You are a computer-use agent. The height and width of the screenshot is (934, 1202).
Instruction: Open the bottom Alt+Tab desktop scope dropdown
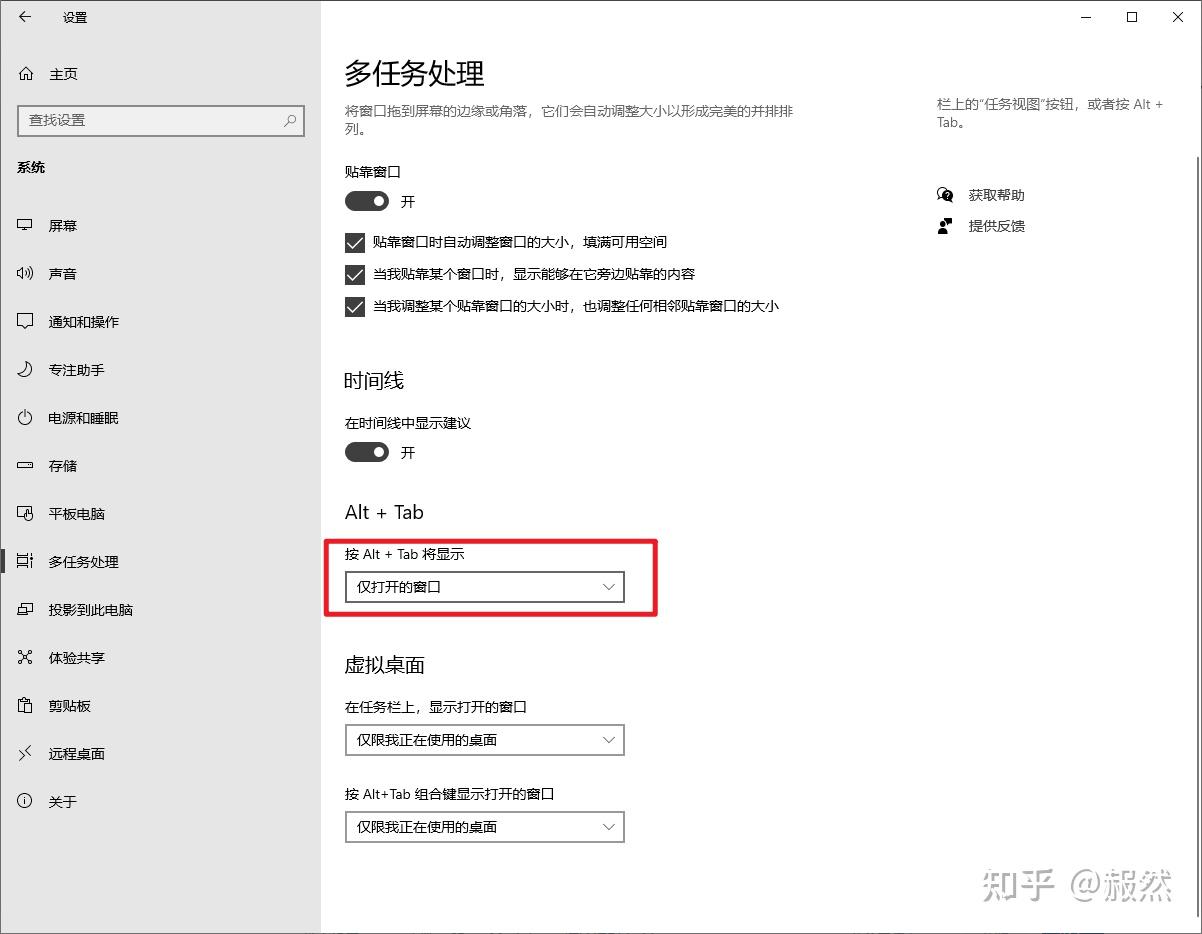pos(484,827)
